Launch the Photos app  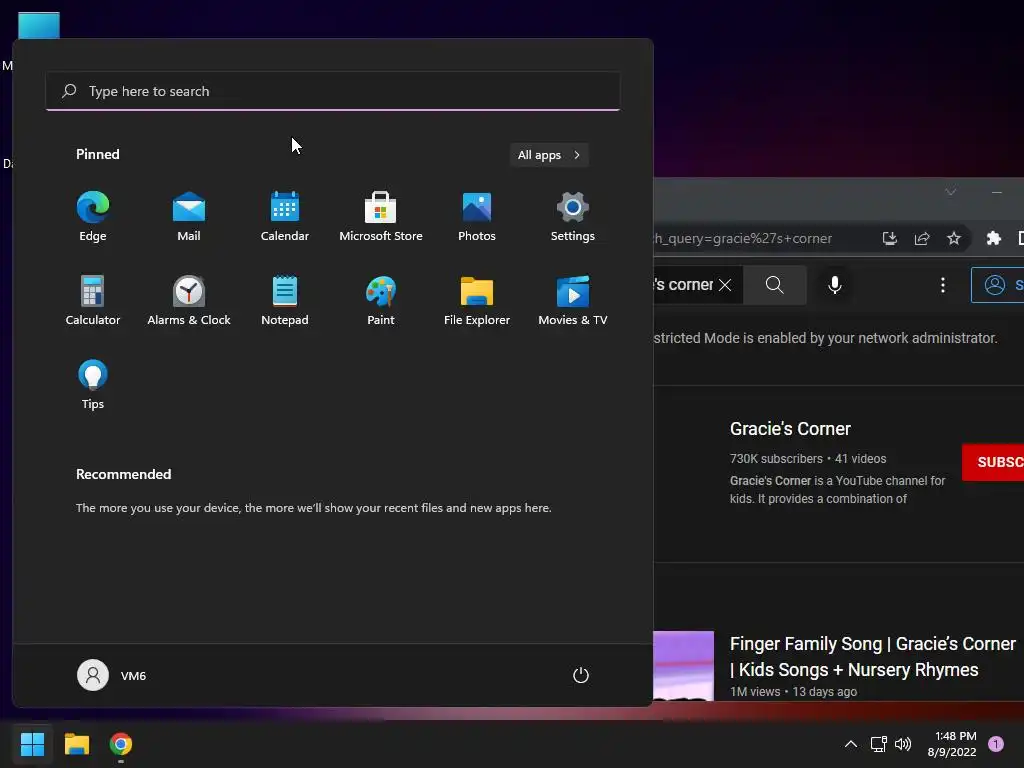pos(477,217)
